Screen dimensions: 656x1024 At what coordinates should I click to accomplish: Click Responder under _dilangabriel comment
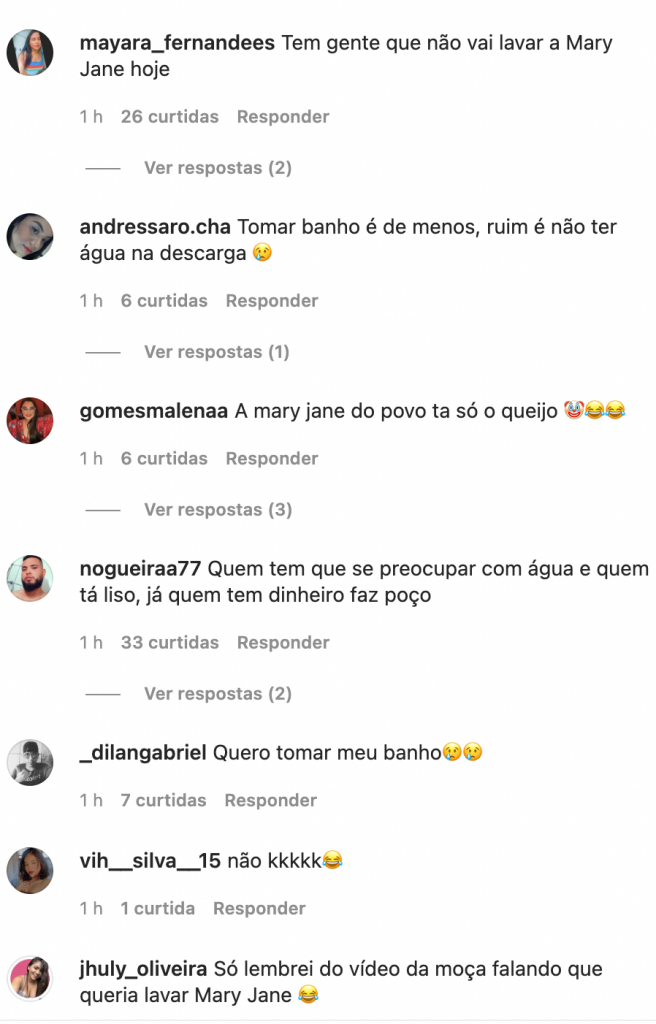click(x=271, y=801)
